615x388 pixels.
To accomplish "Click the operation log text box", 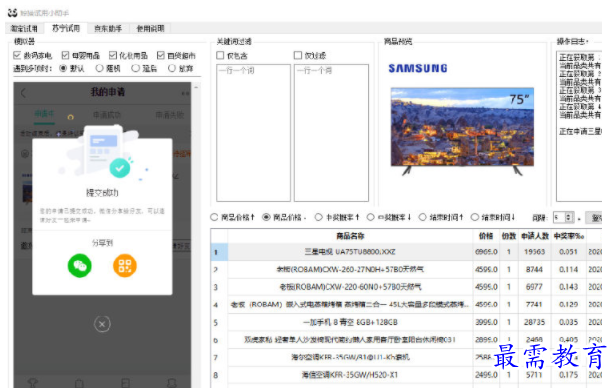I will point(579,126).
